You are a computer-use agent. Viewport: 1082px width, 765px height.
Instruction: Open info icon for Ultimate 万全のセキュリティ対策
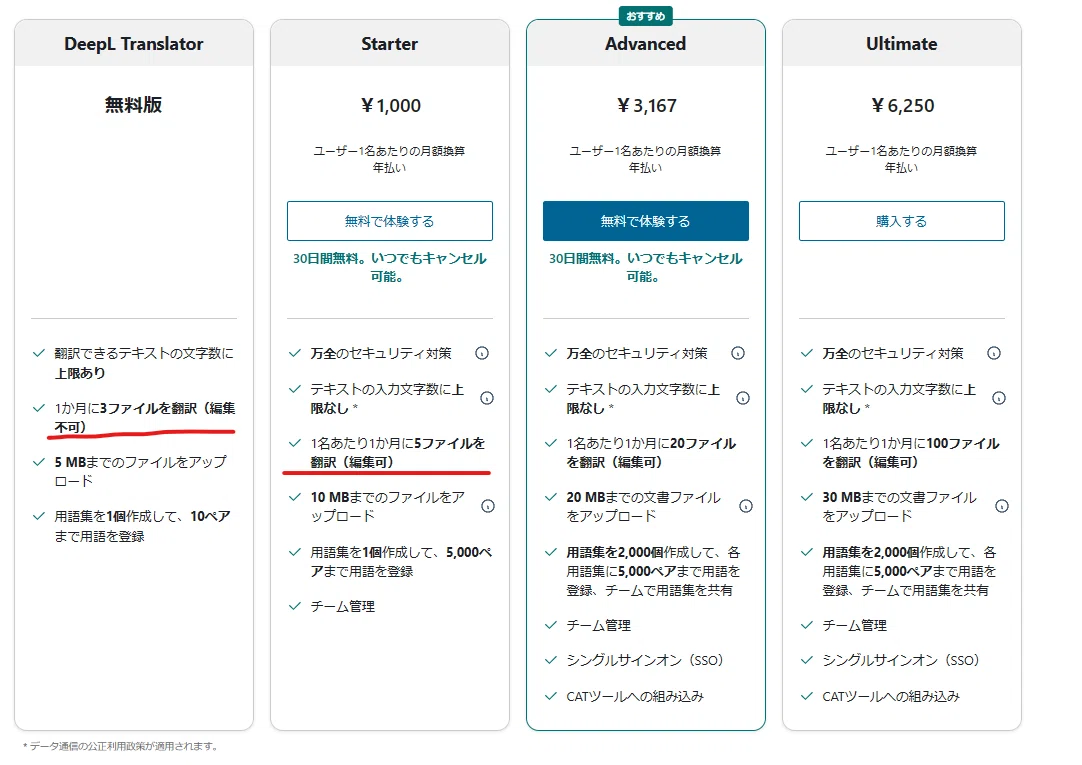(x=994, y=353)
